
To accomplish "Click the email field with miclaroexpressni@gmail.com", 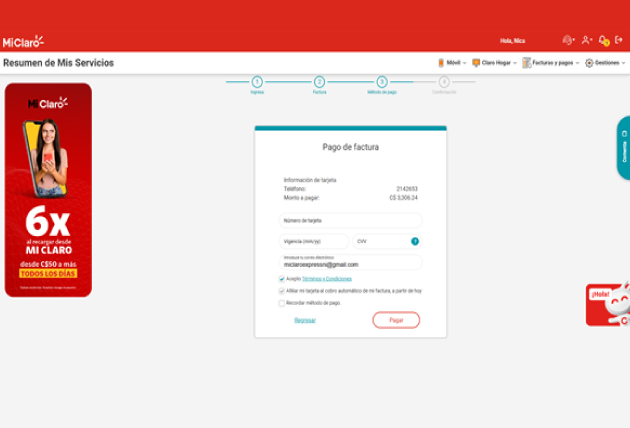I will pyautogui.click(x=350, y=262).
